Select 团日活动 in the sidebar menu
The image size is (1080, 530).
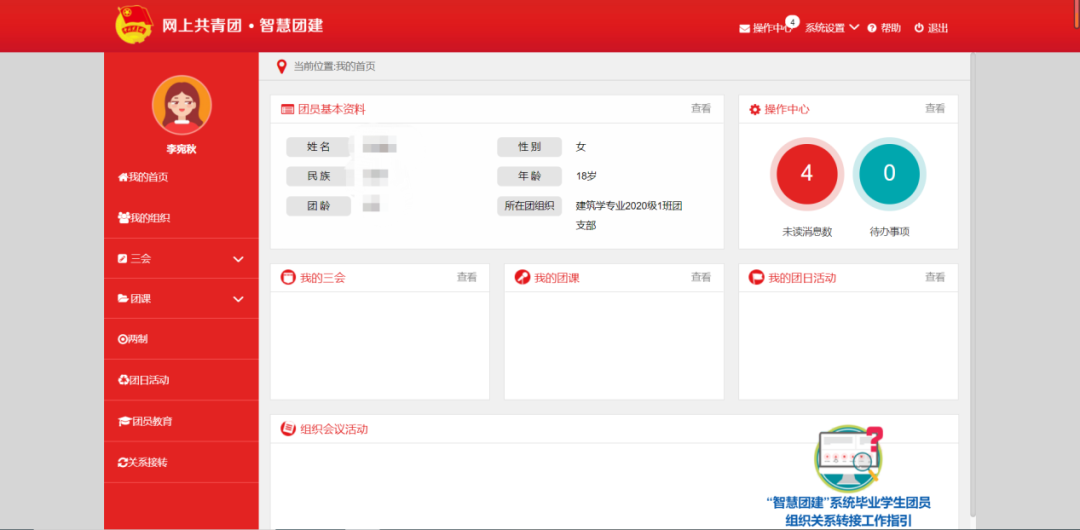click(x=144, y=380)
